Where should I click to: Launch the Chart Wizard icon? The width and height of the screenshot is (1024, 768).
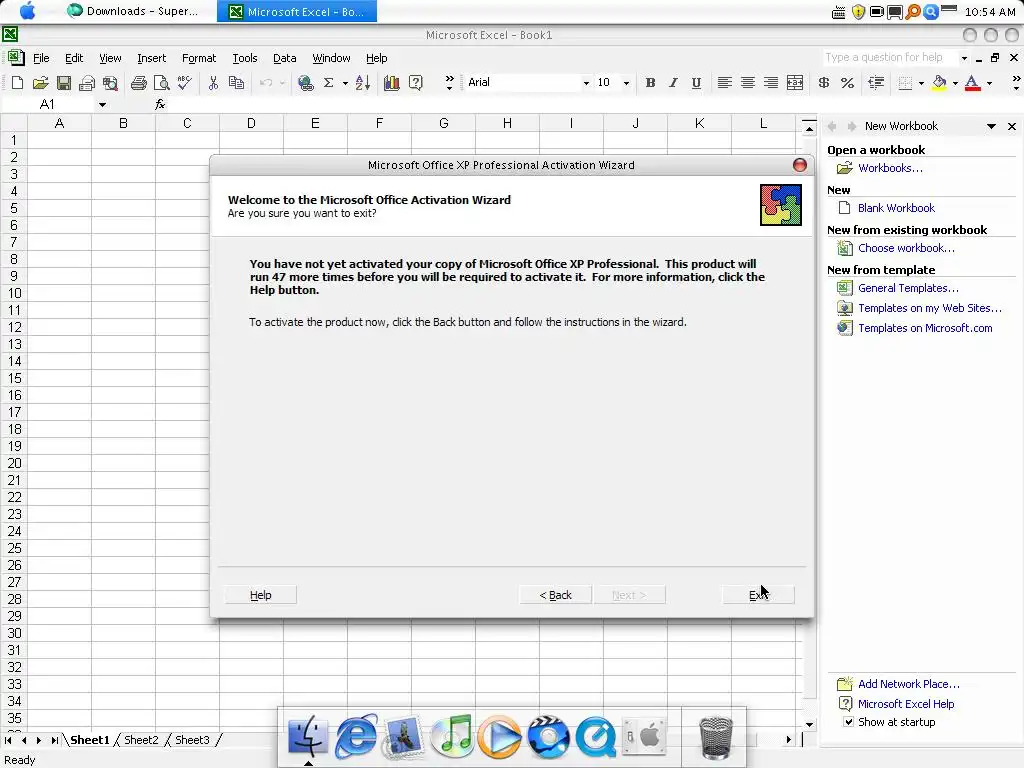[x=392, y=83]
